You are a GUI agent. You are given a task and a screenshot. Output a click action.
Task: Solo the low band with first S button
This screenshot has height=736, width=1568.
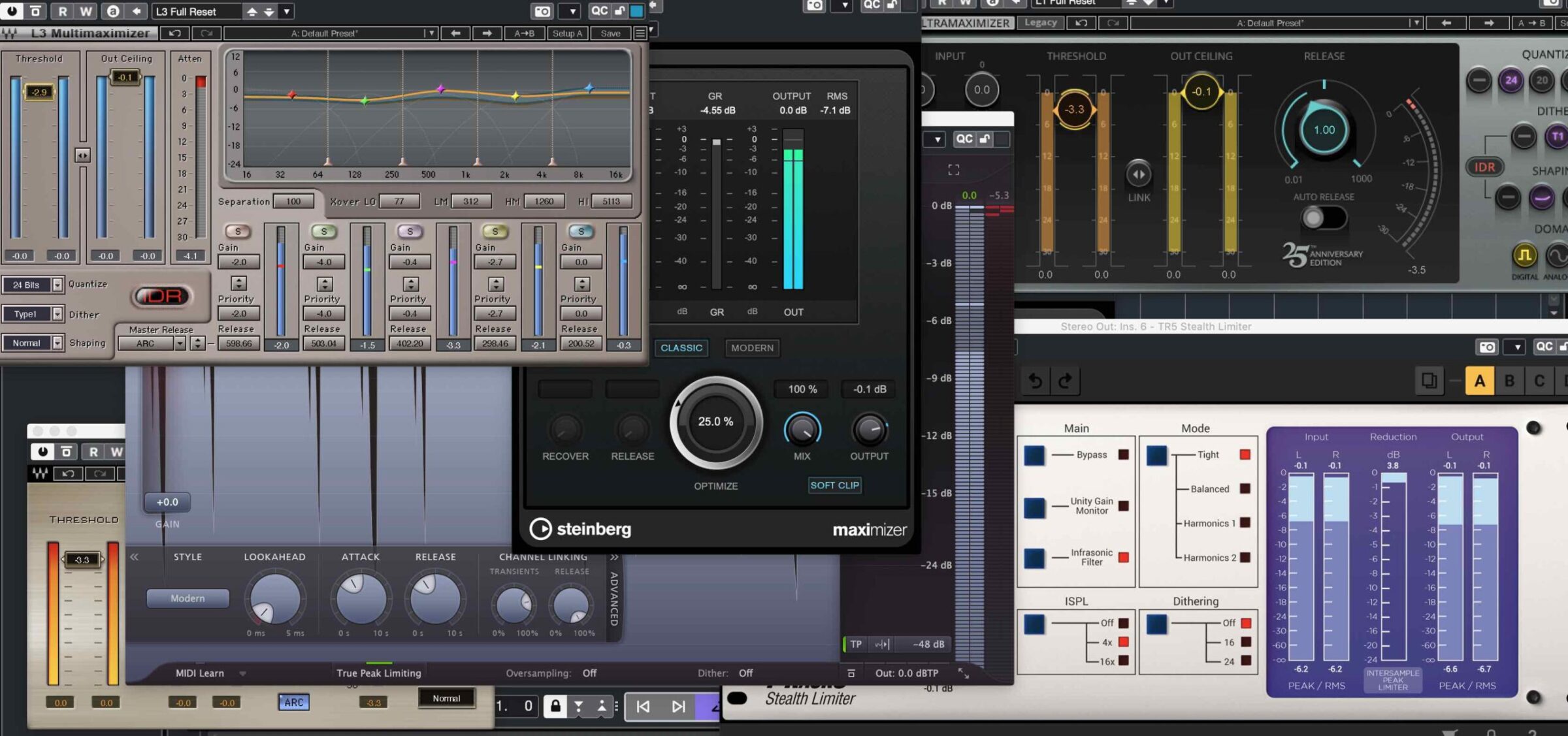(x=238, y=231)
